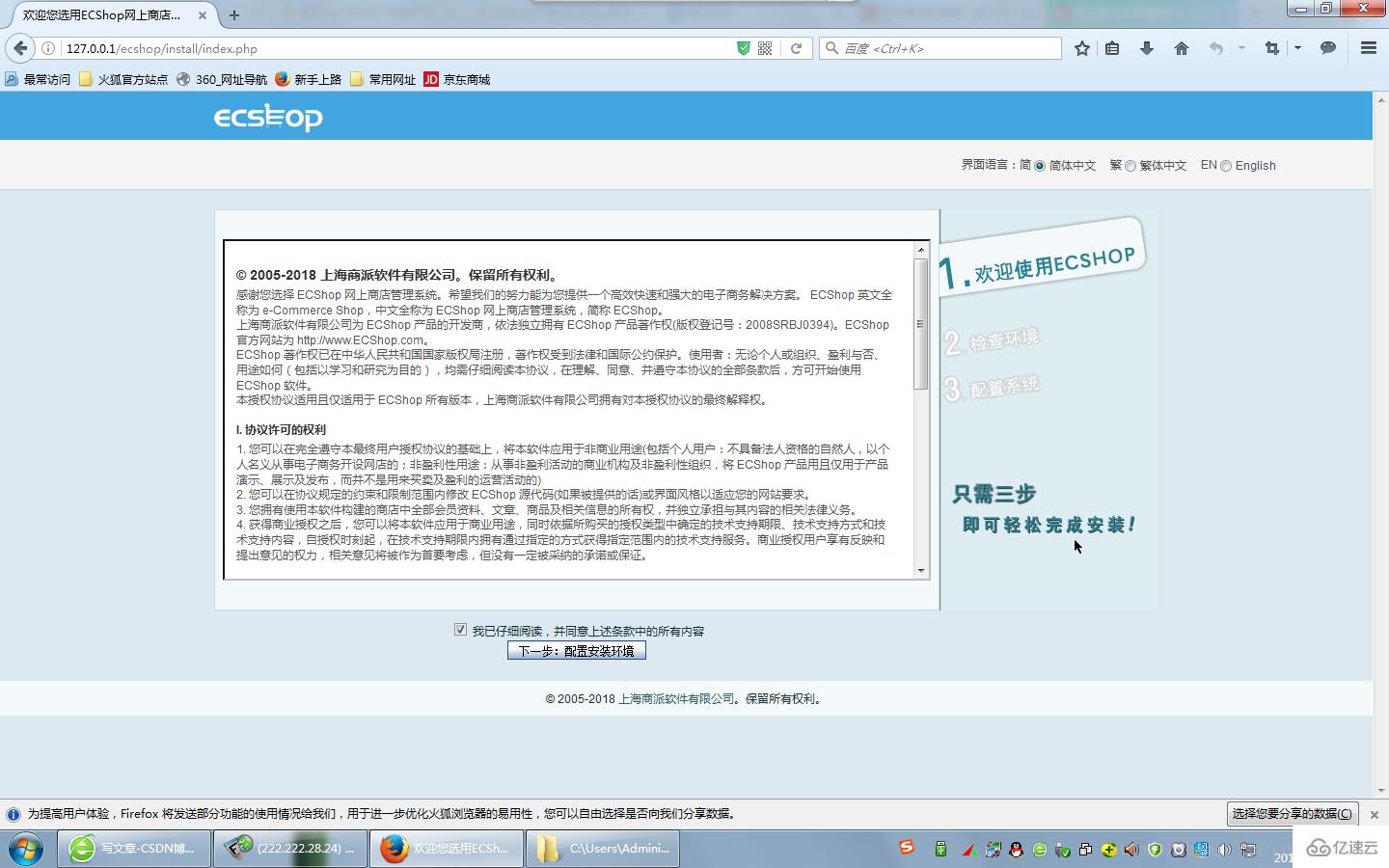Screen dimensions: 1389x868
Task: Click the volume speaker tray icon
Action: pyautogui.click(x=1223, y=850)
